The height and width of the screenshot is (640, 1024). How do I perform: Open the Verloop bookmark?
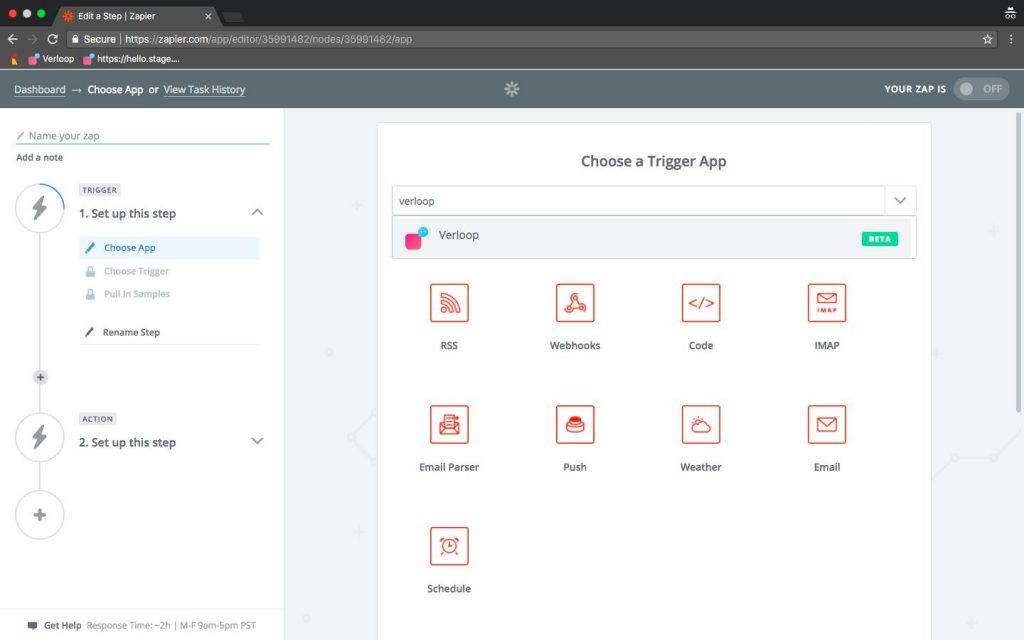(51, 59)
